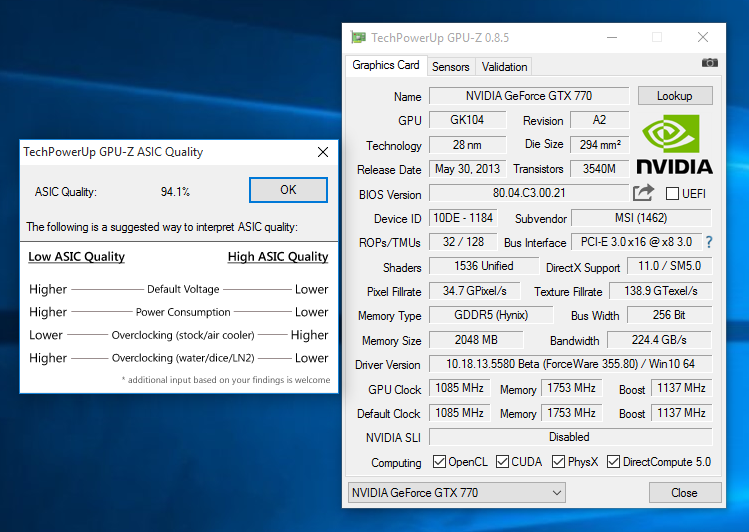Click the Memory Type value GDDR5 (Hynix)
Image resolution: width=749 pixels, height=532 pixels.
tap(491, 315)
